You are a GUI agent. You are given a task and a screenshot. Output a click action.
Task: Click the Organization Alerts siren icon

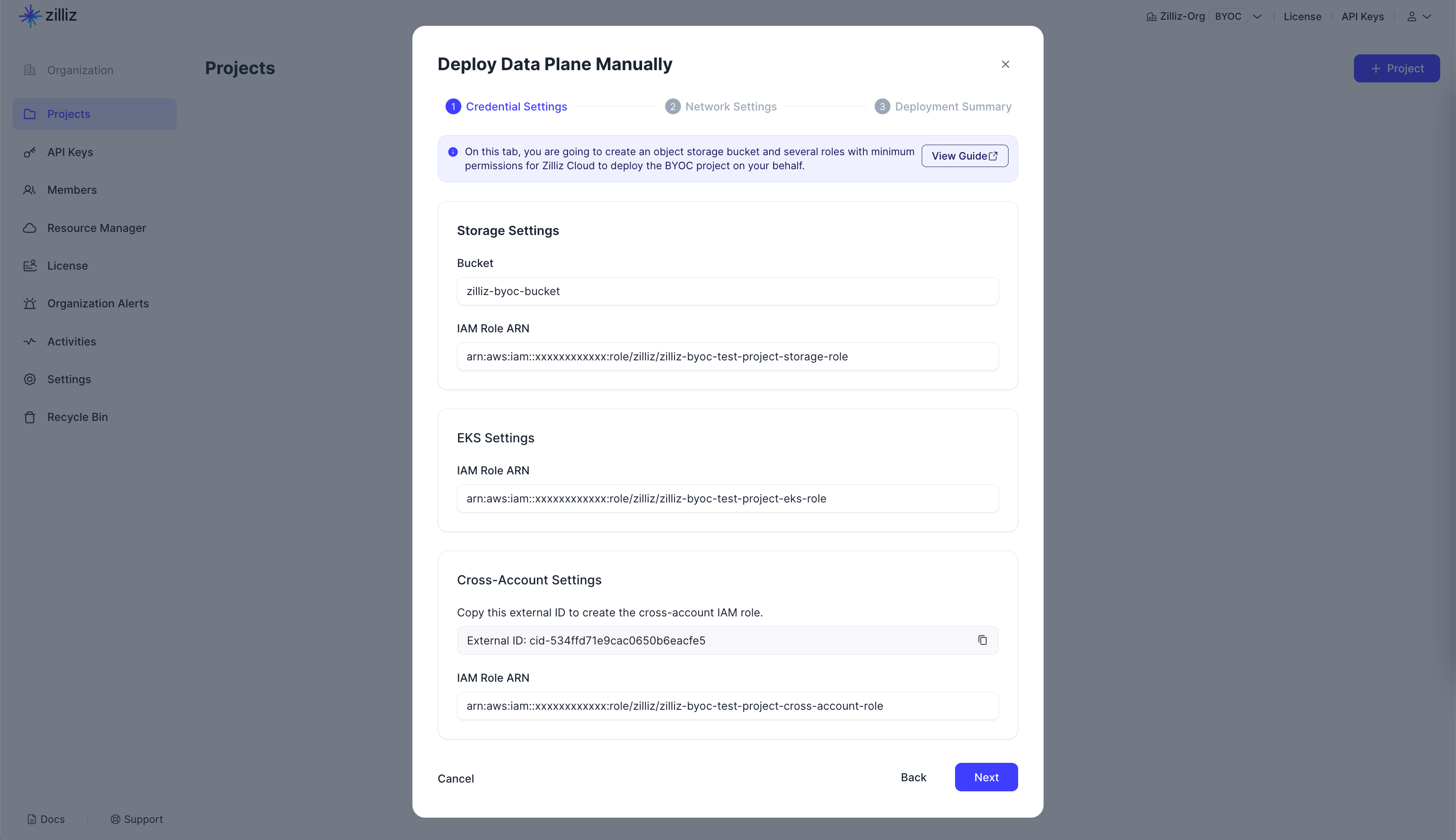(29, 303)
